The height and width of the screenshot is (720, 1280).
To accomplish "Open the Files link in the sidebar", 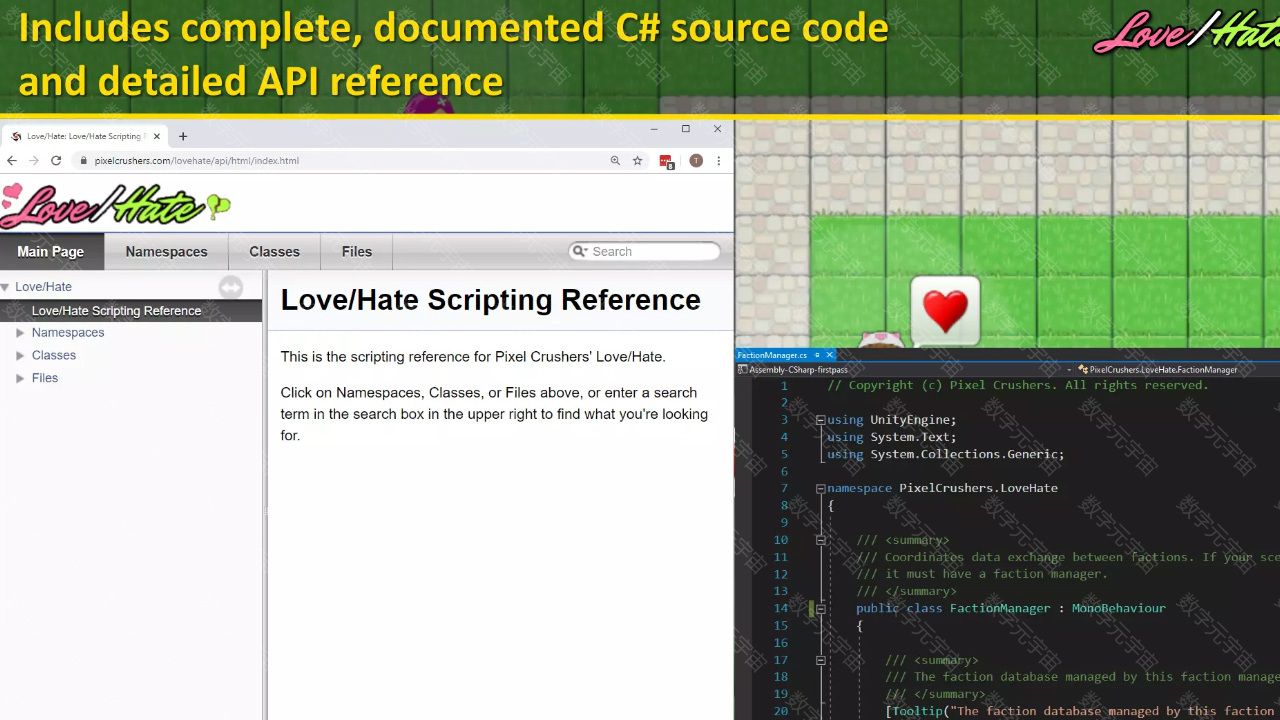I will [x=45, y=378].
